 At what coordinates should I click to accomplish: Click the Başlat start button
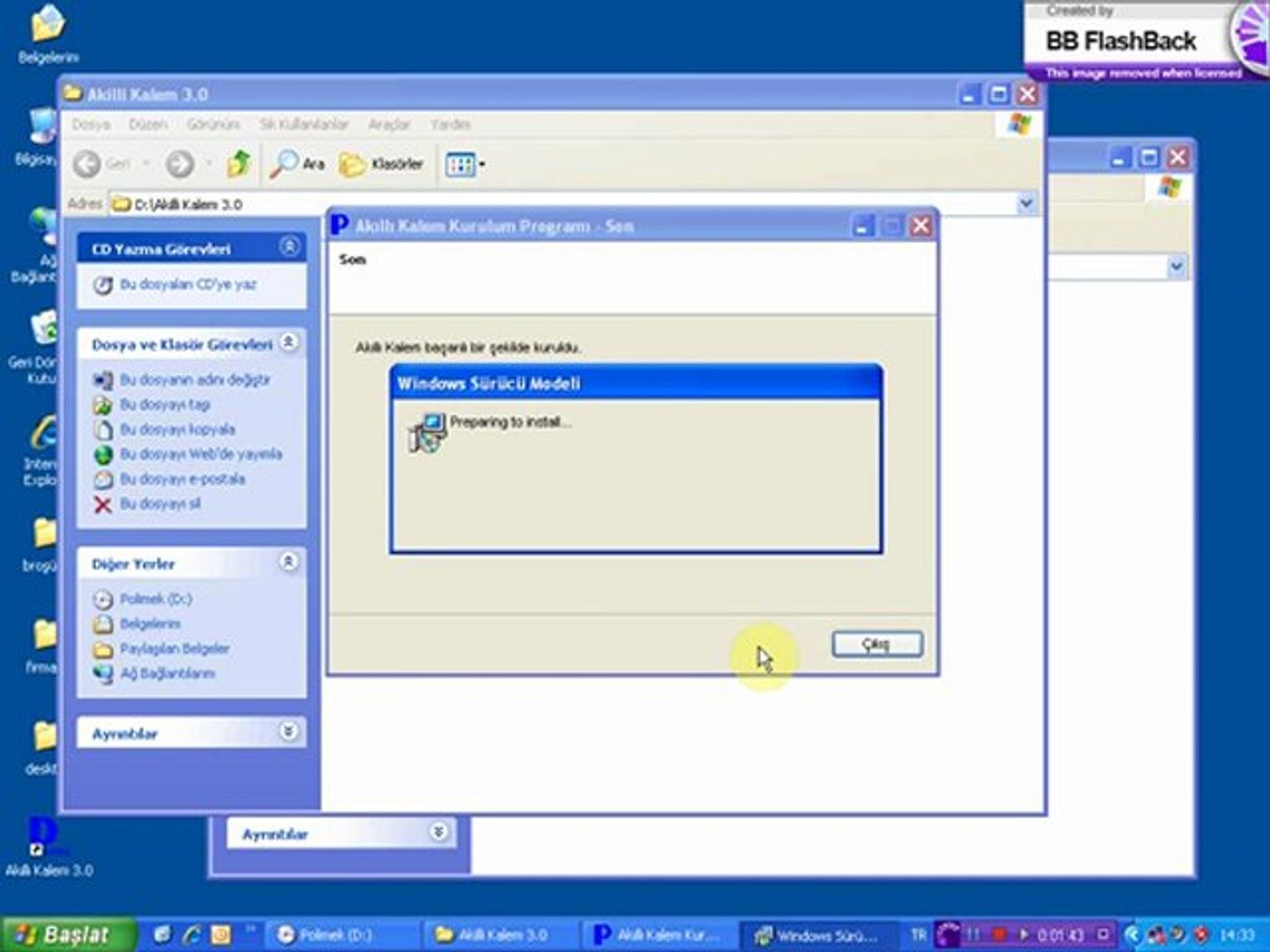69,934
